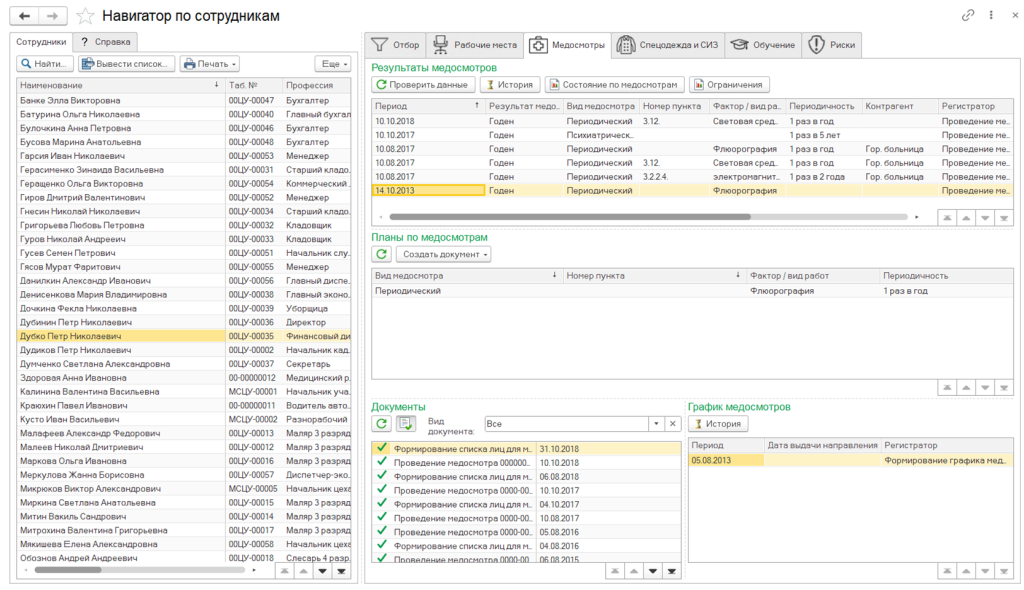Viewport: 1024px width, 590px height.
Task: Sort employees by Наименование column header
Action: click(121, 86)
